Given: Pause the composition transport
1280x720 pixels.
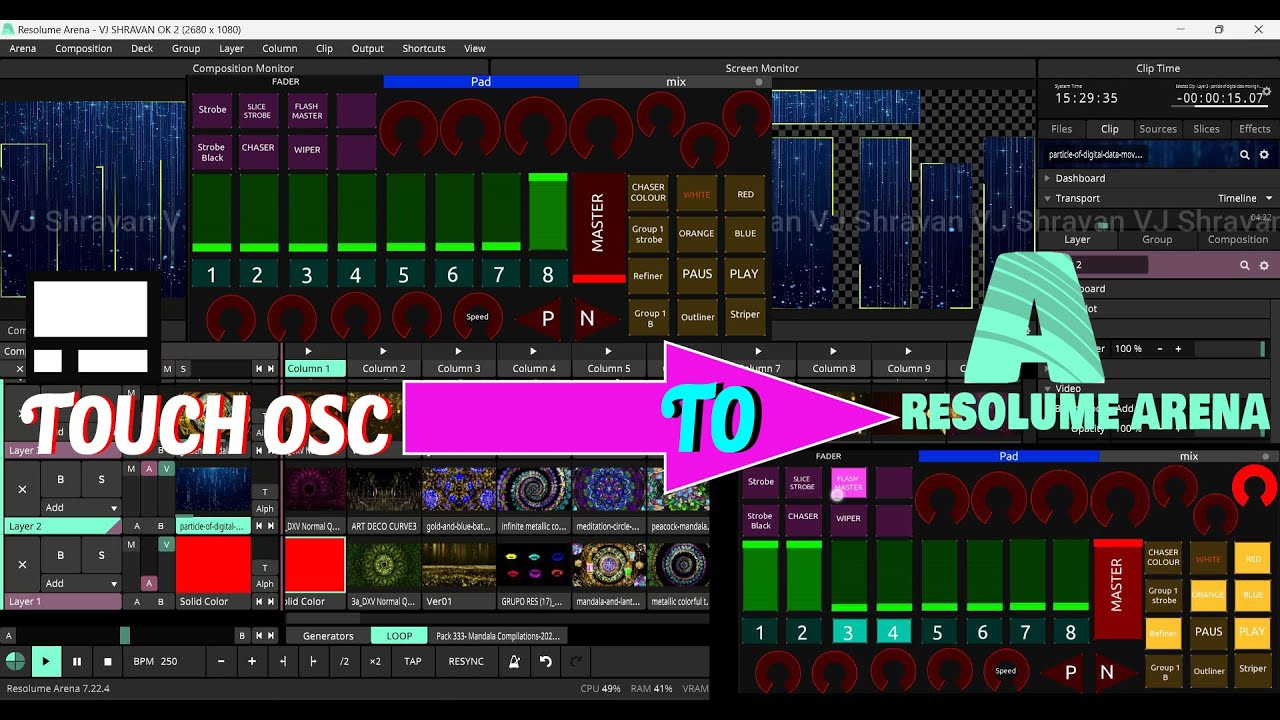Looking at the screenshot, I should (x=77, y=661).
